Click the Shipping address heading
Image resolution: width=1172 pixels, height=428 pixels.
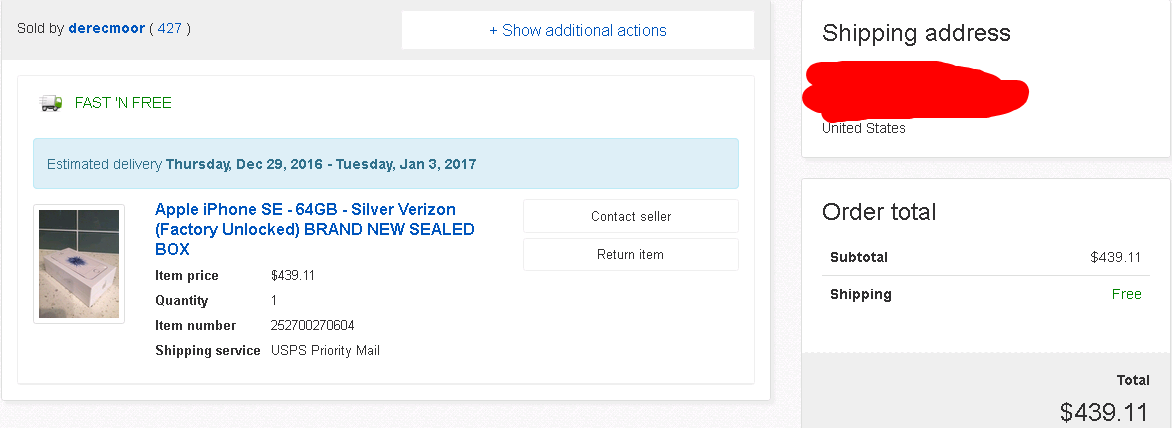(916, 33)
